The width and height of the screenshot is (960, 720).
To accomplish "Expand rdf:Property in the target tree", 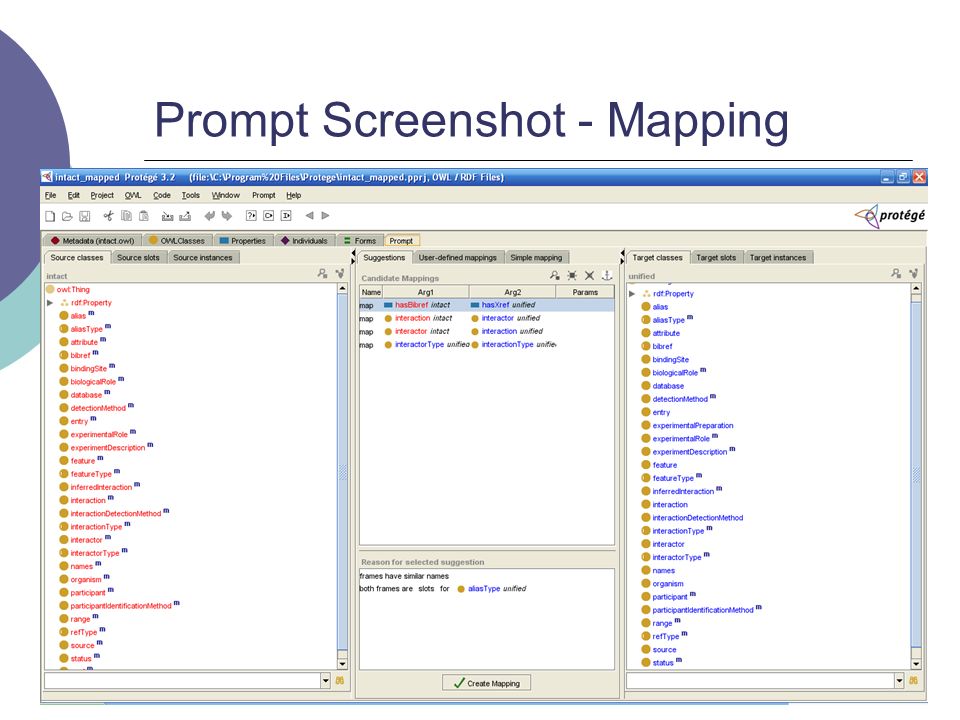I will 632,294.
